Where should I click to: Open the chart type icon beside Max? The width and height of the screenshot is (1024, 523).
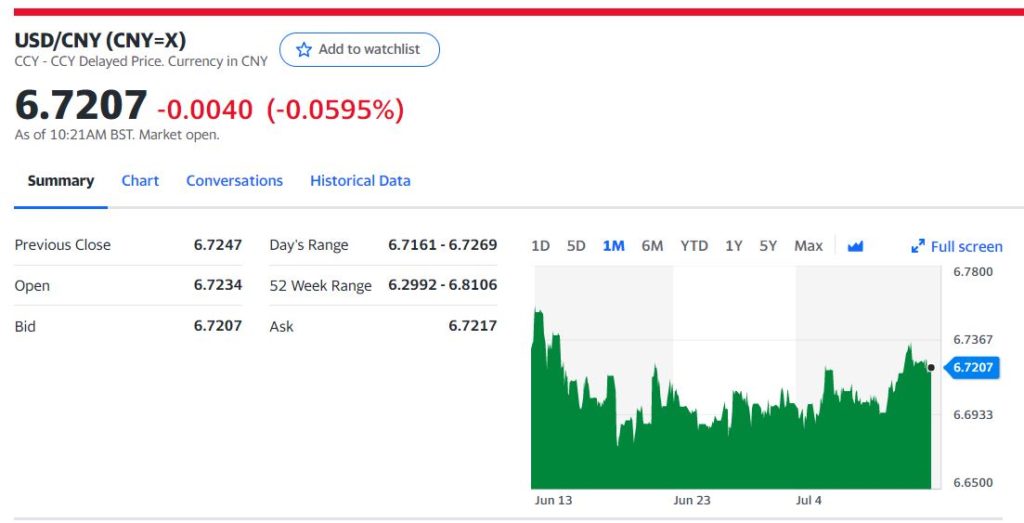(855, 246)
